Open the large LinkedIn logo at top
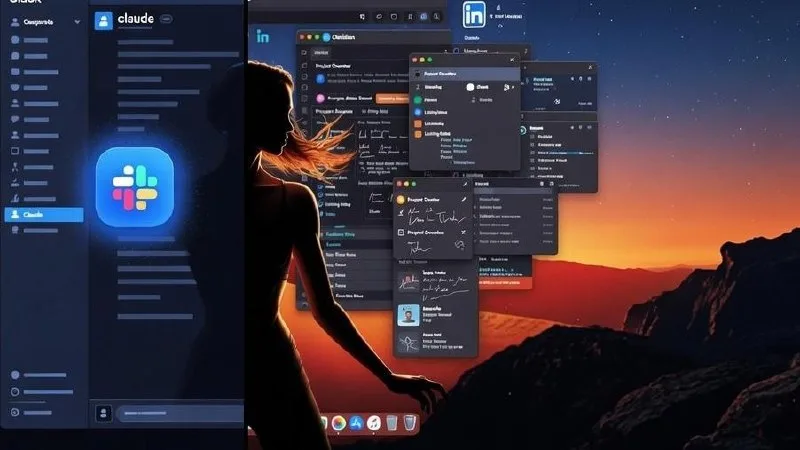The width and height of the screenshot is (800, 450). (x=474, y=14)
